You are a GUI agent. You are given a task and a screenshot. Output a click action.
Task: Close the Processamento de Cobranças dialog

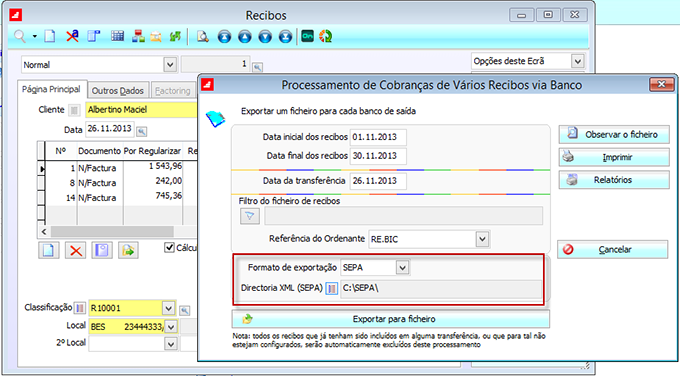(x=661, y=84)
